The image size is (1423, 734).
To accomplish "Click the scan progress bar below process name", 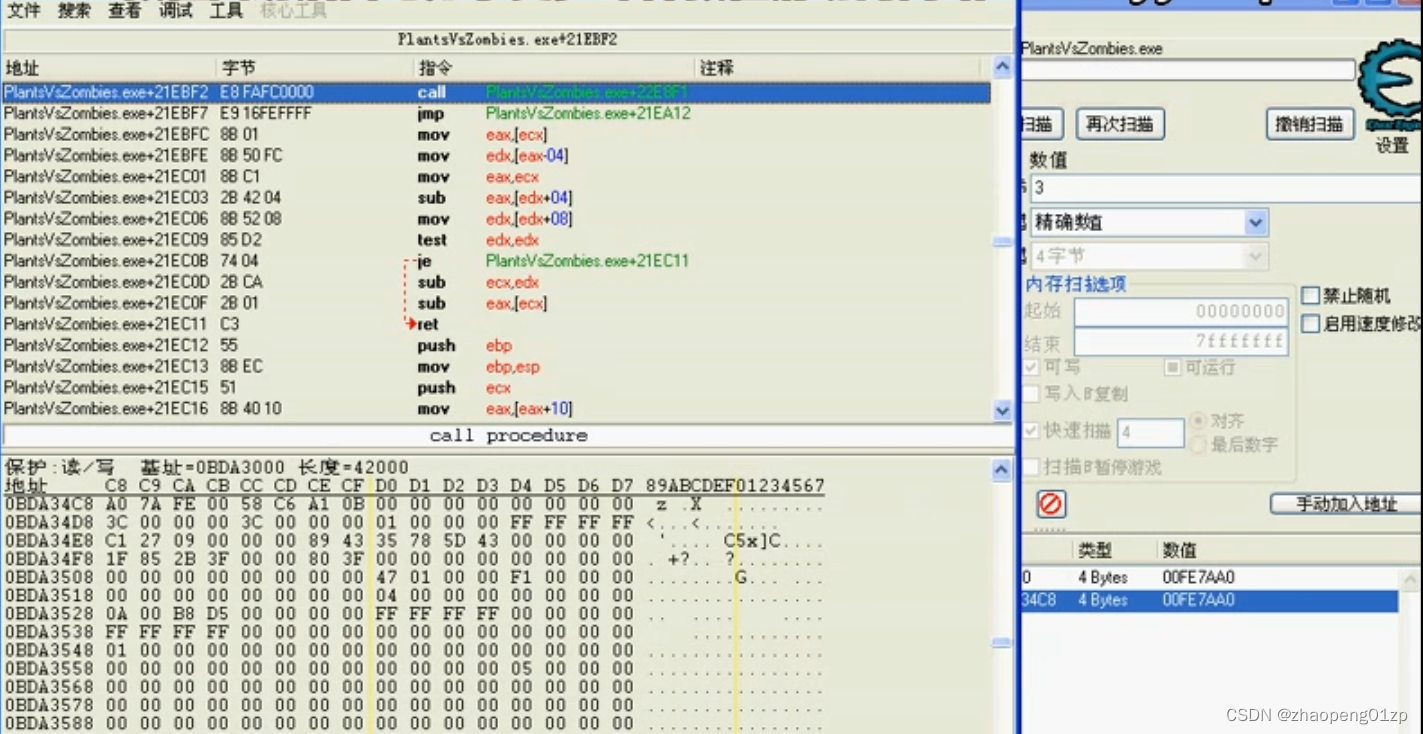I will pos(1188,70).
